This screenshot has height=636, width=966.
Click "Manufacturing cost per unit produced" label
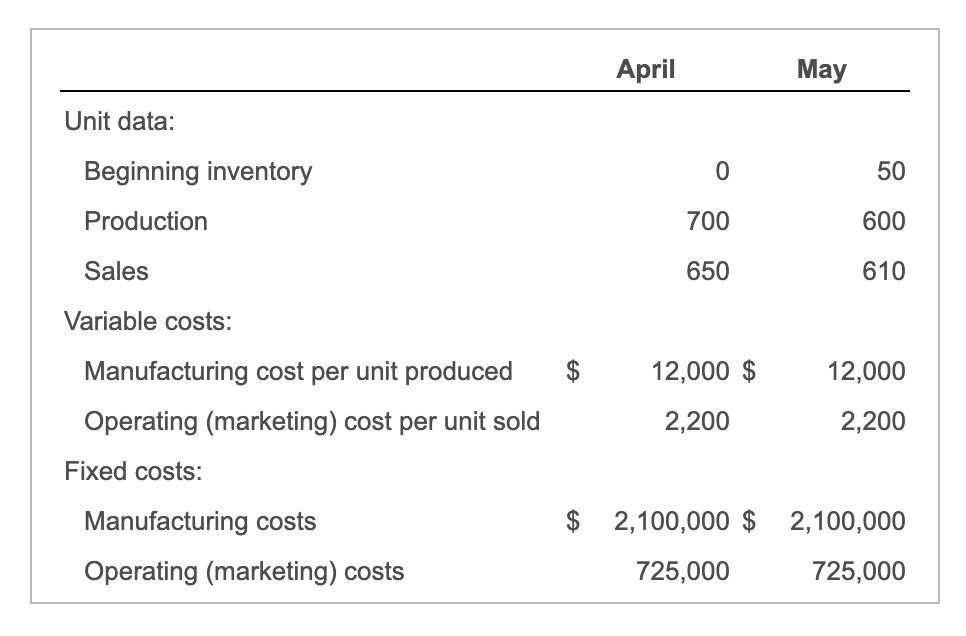pyautogui.click(x=298, y=371)
